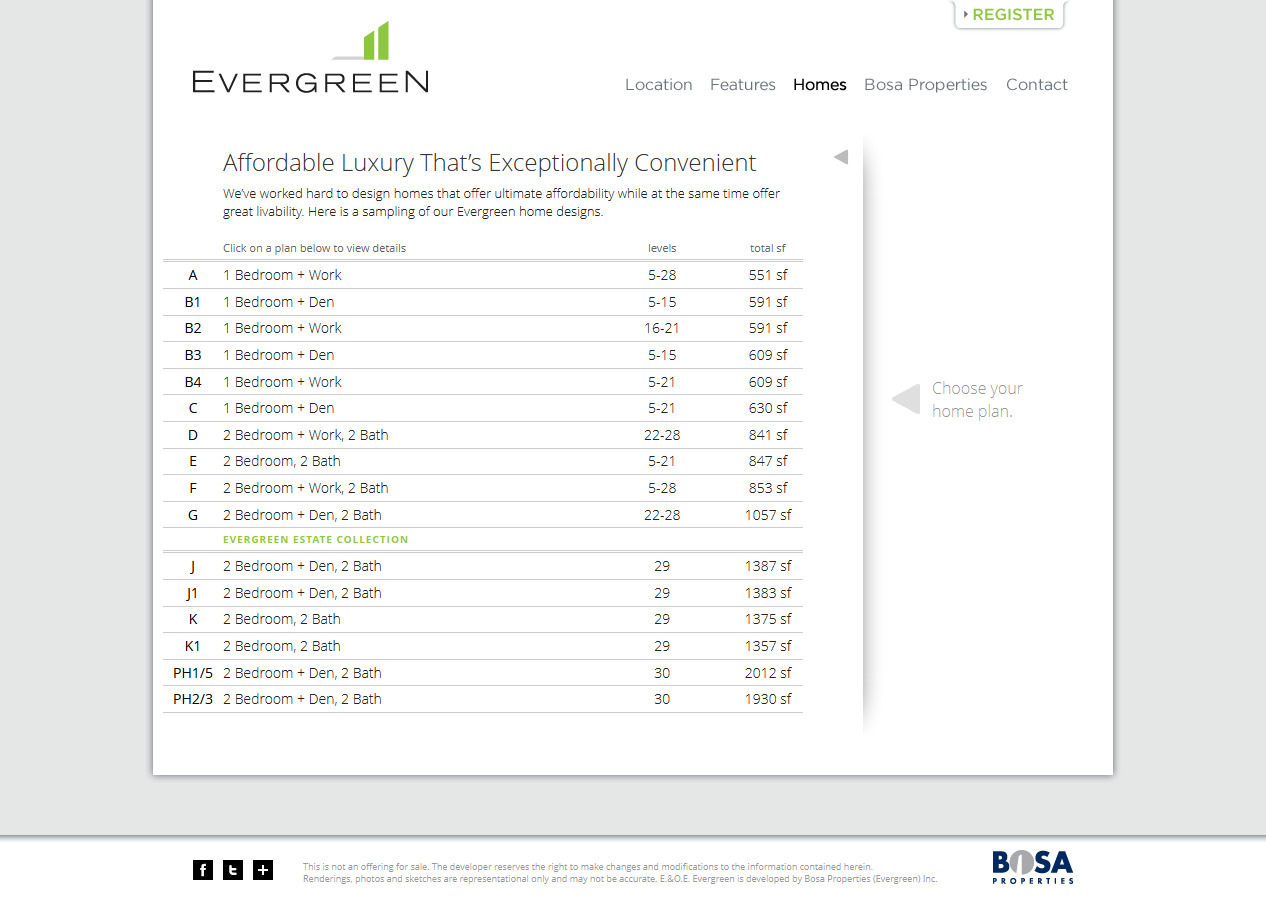Open the Facebook icon in footer

coord(203,870)
